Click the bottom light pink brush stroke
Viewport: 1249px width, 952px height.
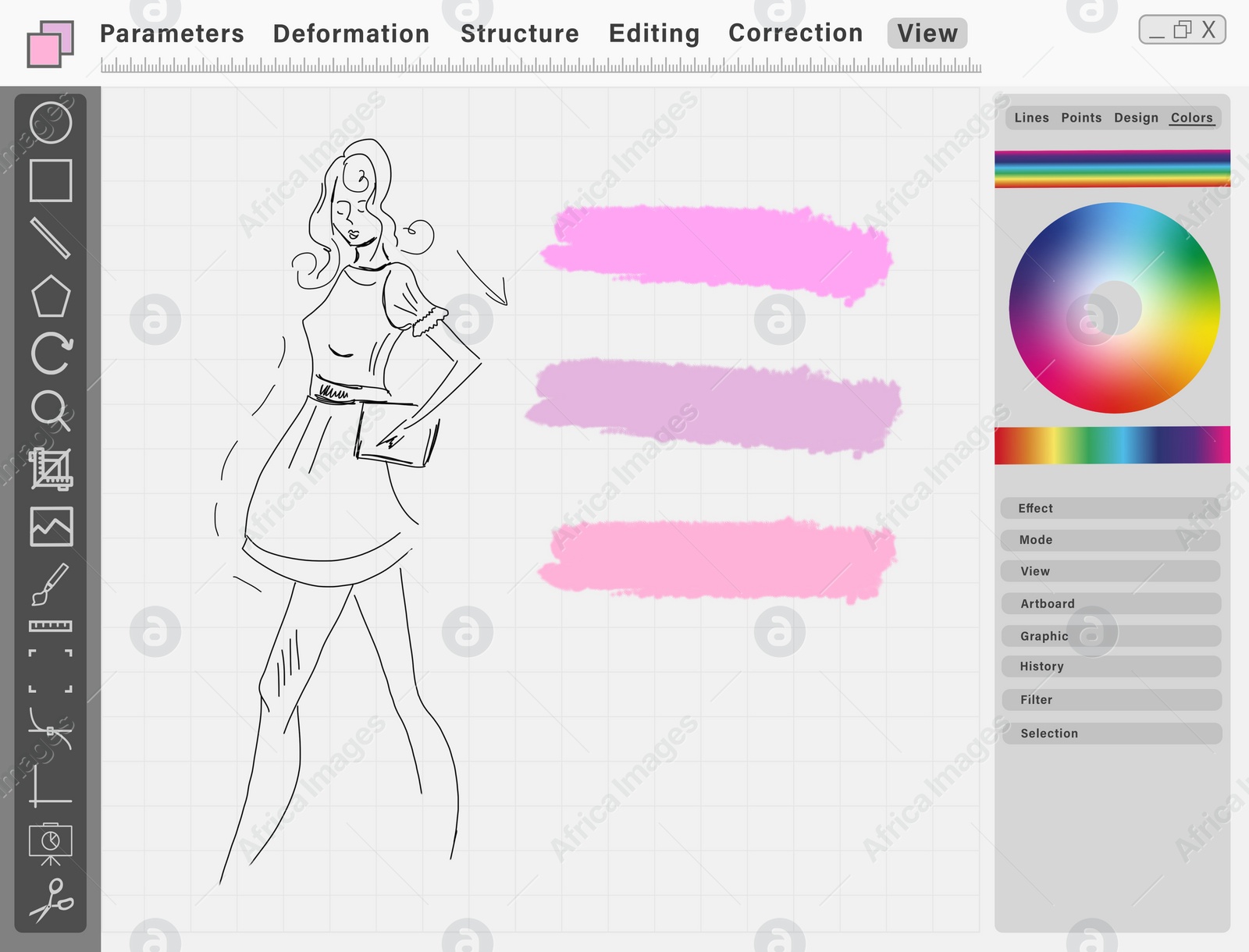717,559
